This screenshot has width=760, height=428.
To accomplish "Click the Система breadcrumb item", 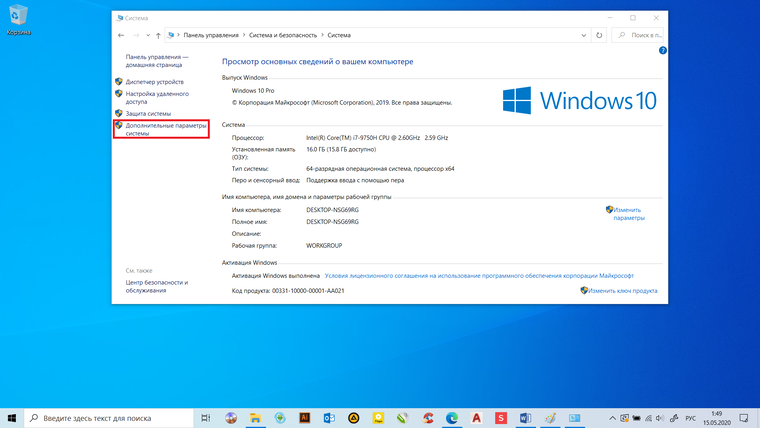I will click(x=339, y=35).
